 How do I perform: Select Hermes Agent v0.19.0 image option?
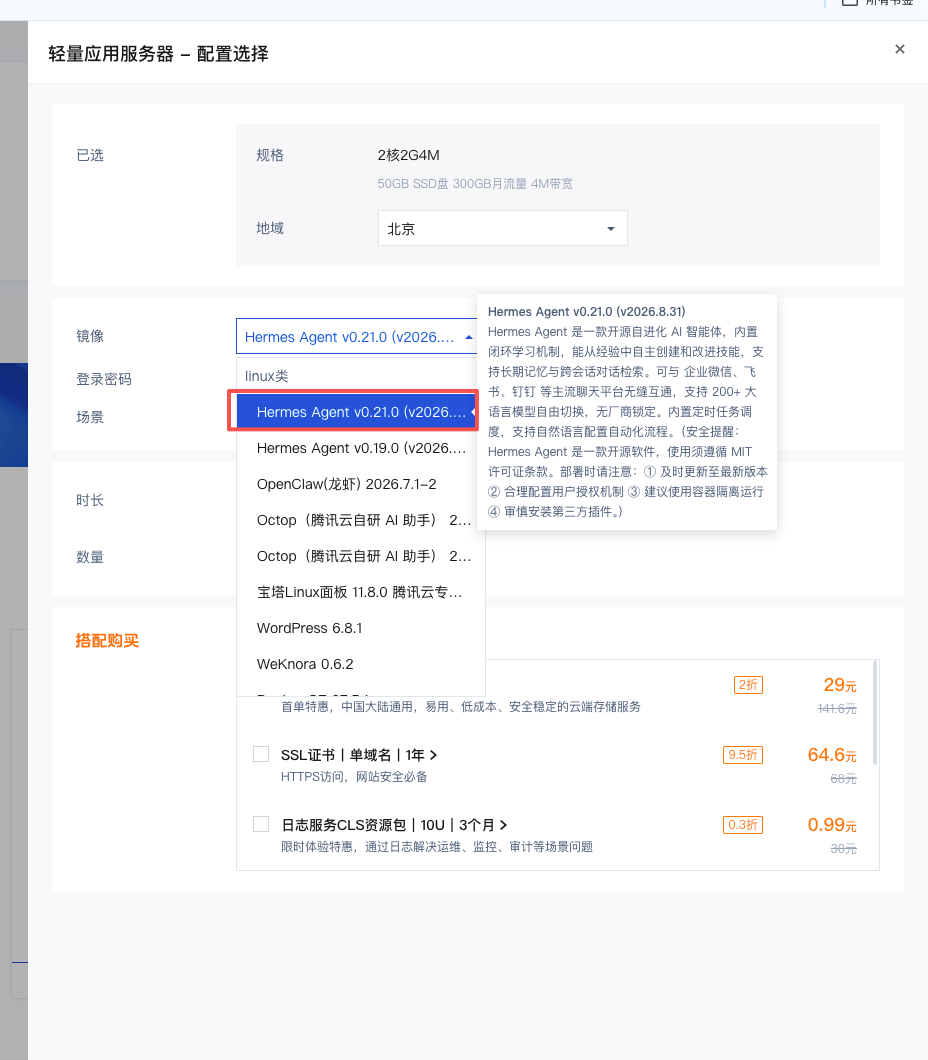(361, 448)
